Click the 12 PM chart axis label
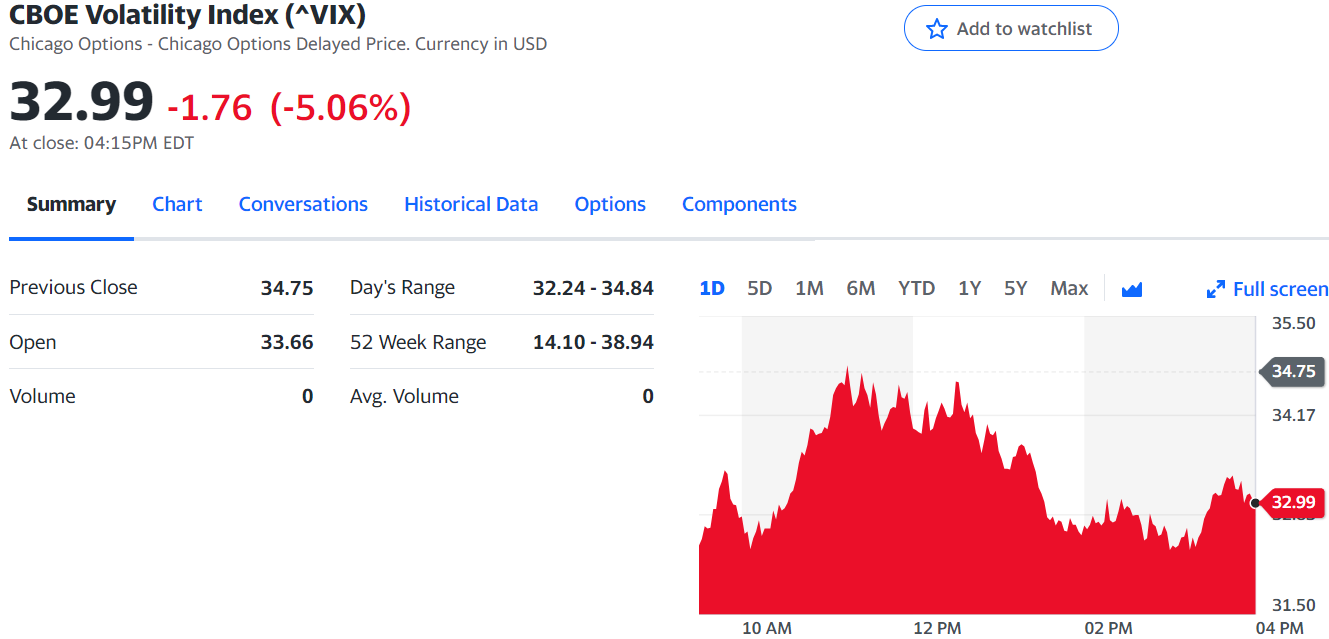 pyautogui.click(x=937, y=628)
